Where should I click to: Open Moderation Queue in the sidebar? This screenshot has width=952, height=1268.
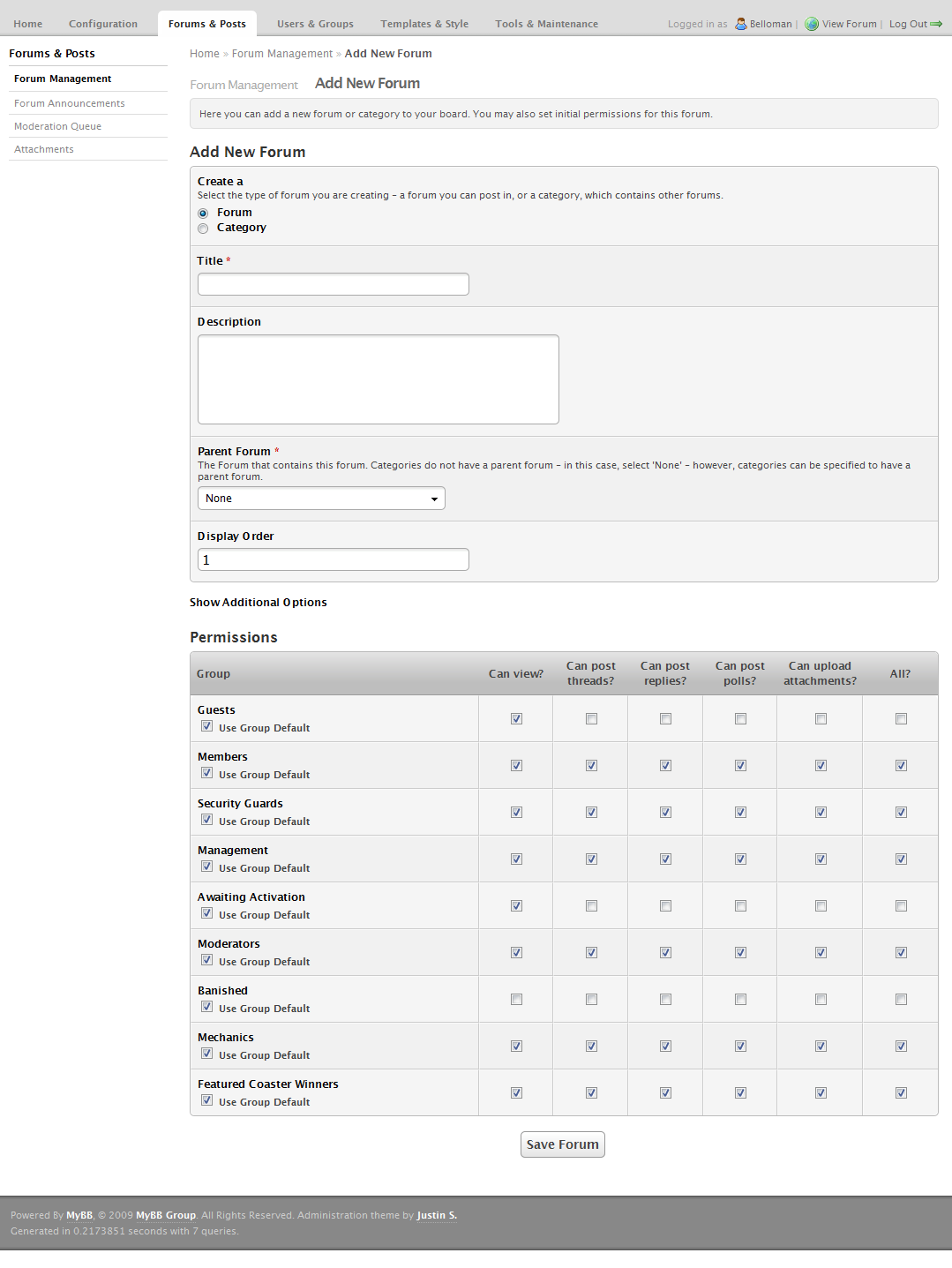coord(57,126)
